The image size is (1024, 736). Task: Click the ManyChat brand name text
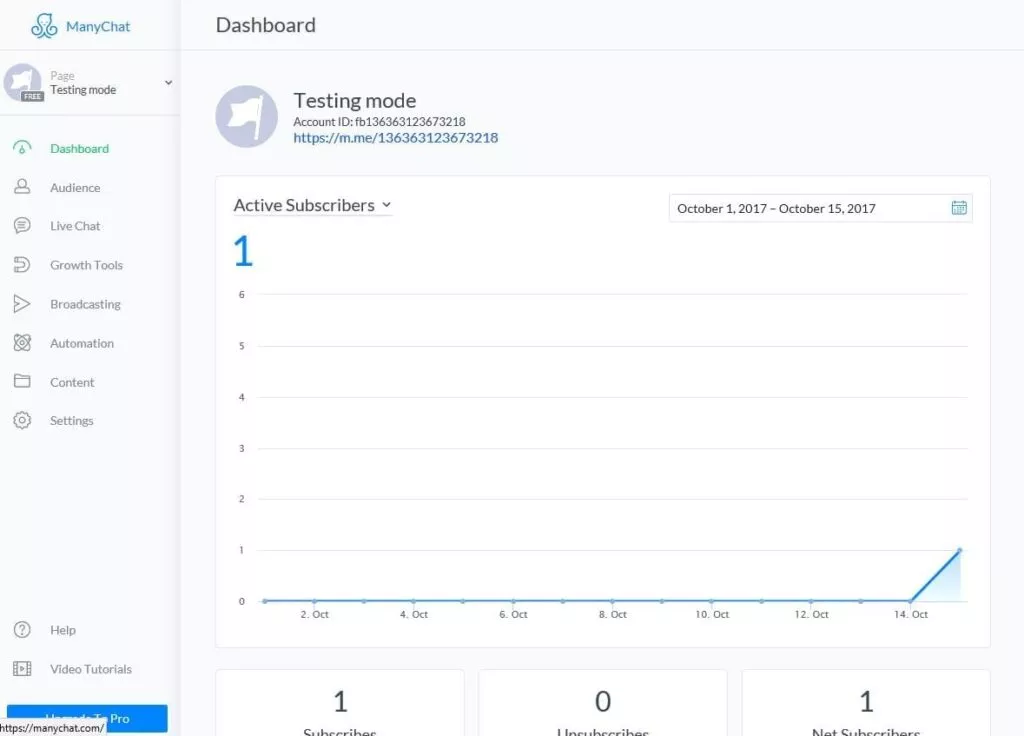point(98,27)
